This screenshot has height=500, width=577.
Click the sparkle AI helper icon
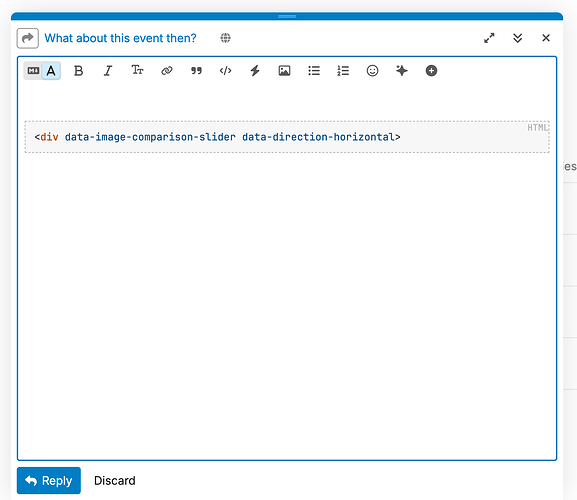pyautogui.click(x=402, y=71)
